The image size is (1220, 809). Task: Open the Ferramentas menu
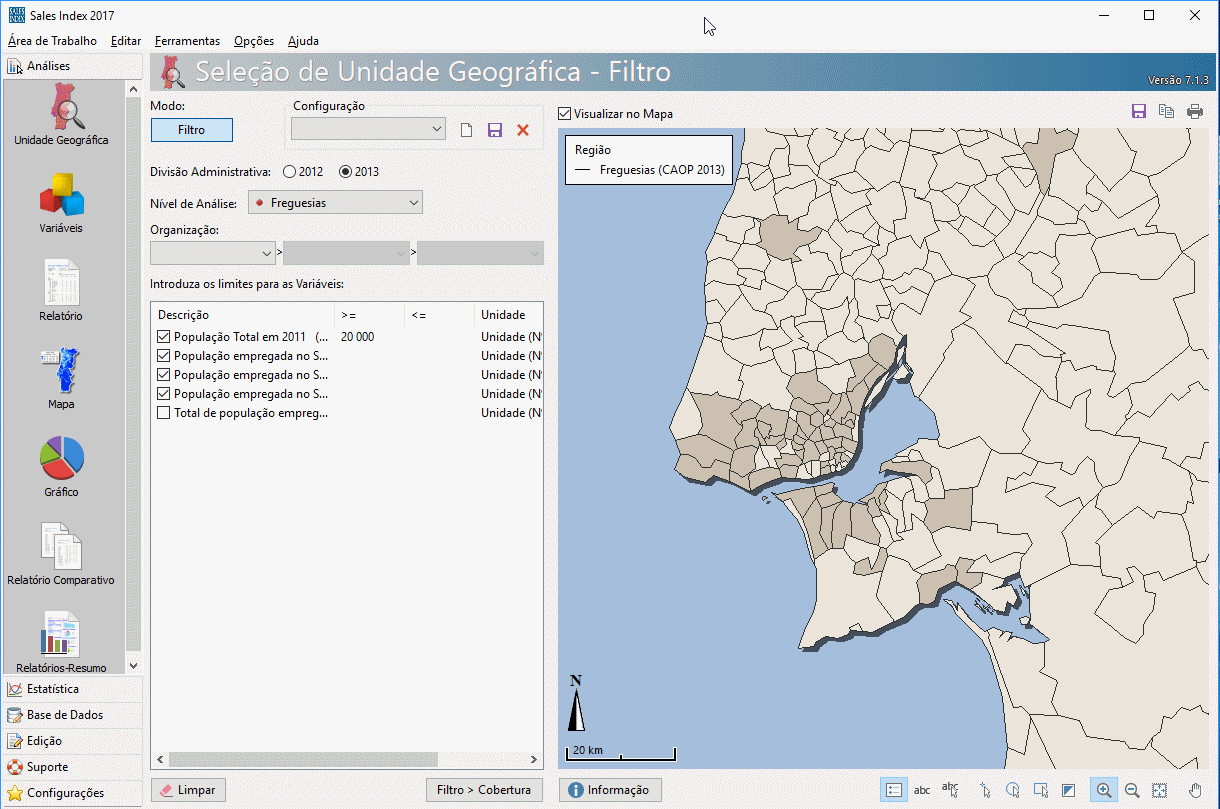[x=187, y=41]
